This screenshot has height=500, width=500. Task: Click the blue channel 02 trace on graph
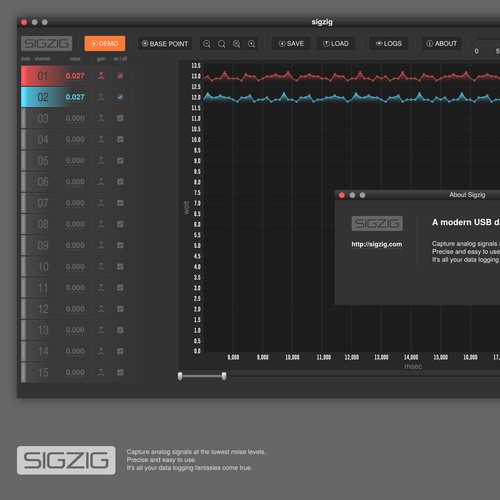tap(352, 99)
